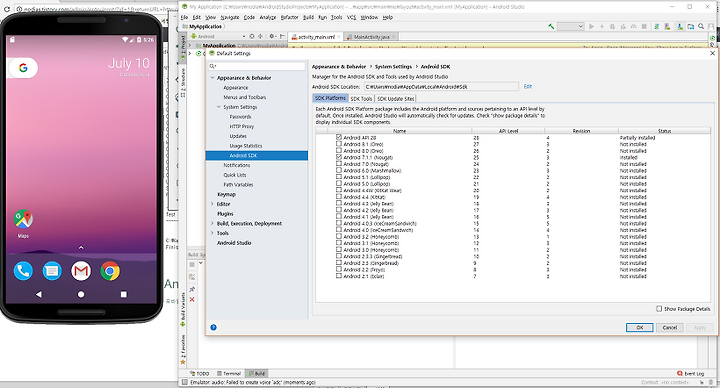
Task: Open Chrome app on emulator dock
Action: pyautogui.click(x=110, y=271)
